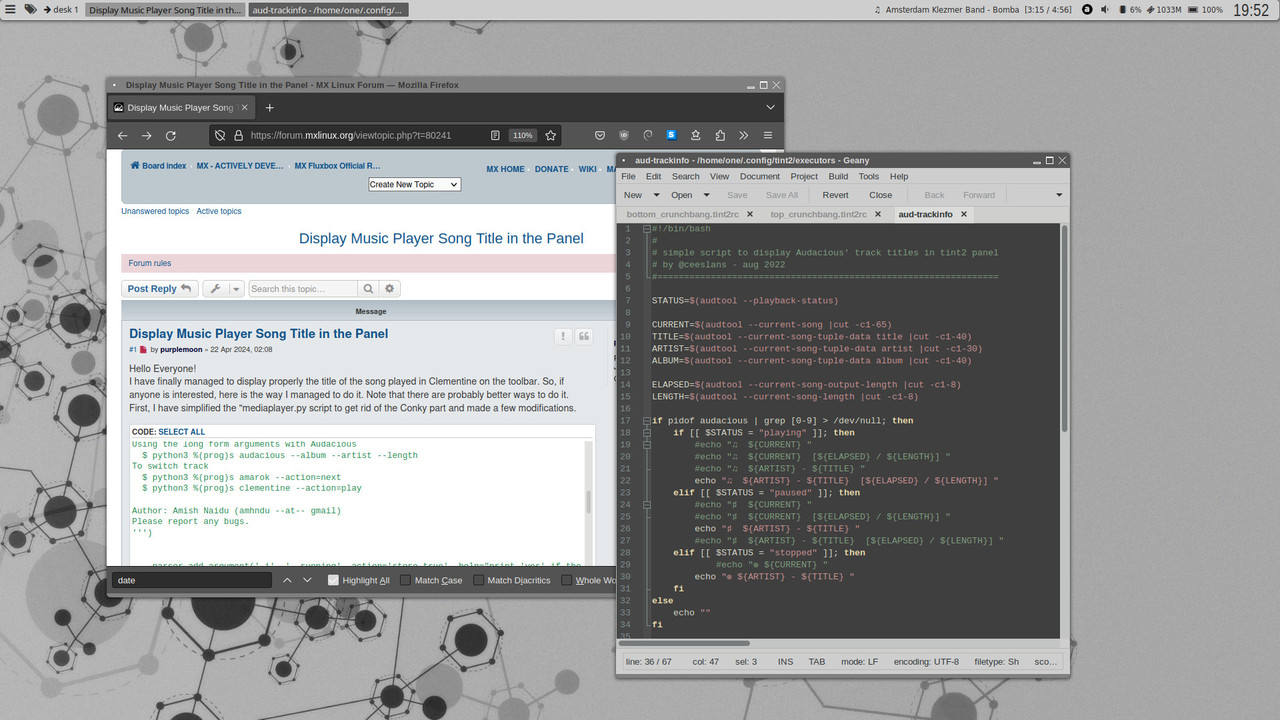This screenshot has height=720, width=1280.
Task: Switch to bottom_crunchbang.tint2rc tab
Action: point(683,214)
